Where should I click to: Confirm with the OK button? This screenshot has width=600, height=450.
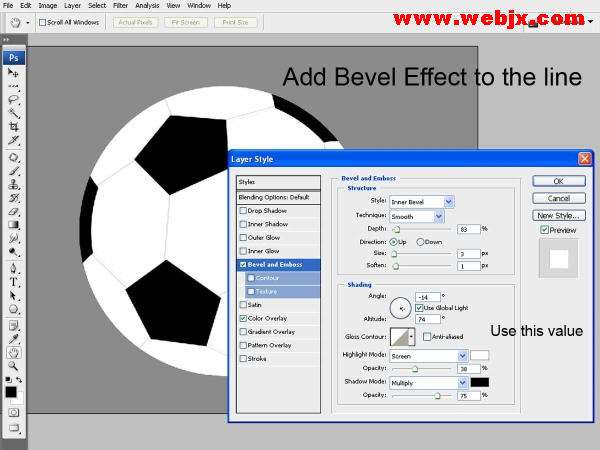pos(559,181)
